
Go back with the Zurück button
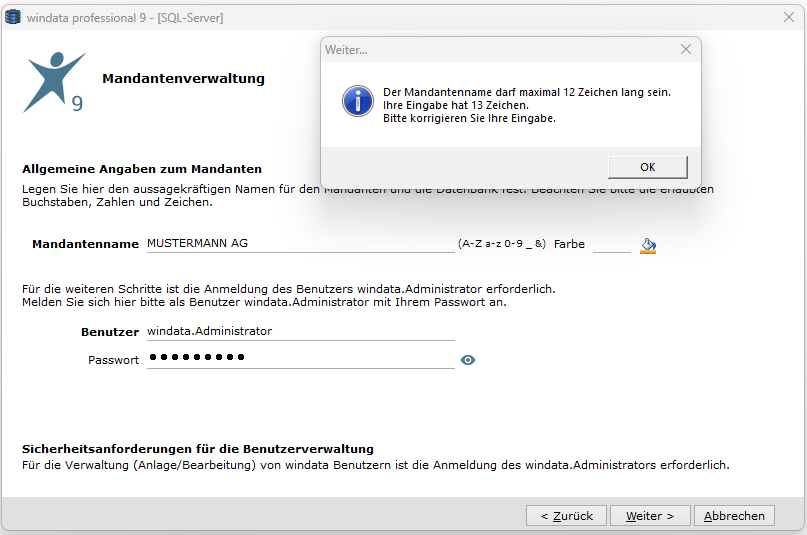pyautogui.click(x=566, y=516)
